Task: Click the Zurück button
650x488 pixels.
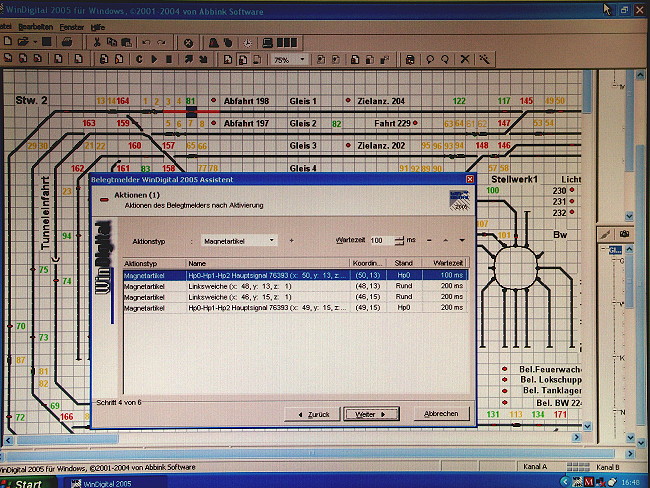Action: [313, 414]
